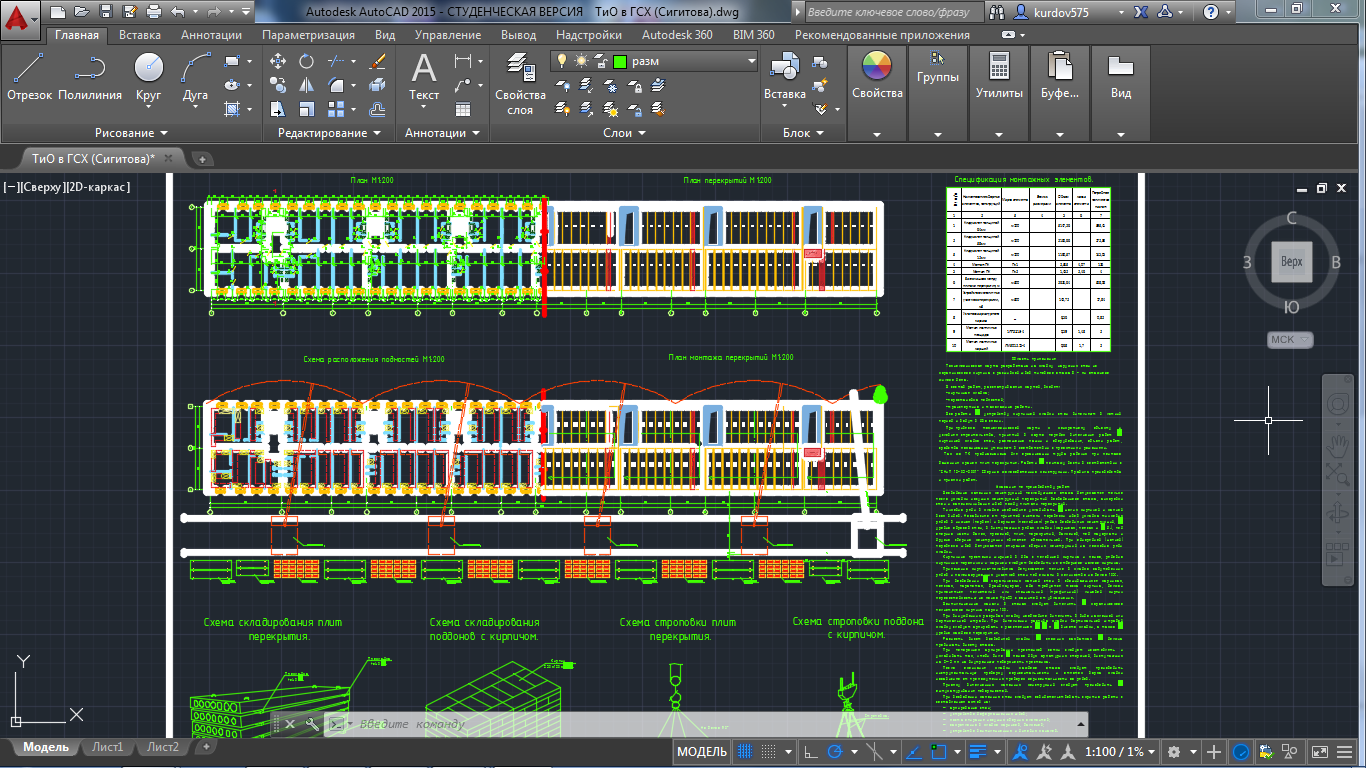Open Свойства слоя (Layer Properties)
The height and width of the screenshot is (768, 1366).
coord(520,84)
